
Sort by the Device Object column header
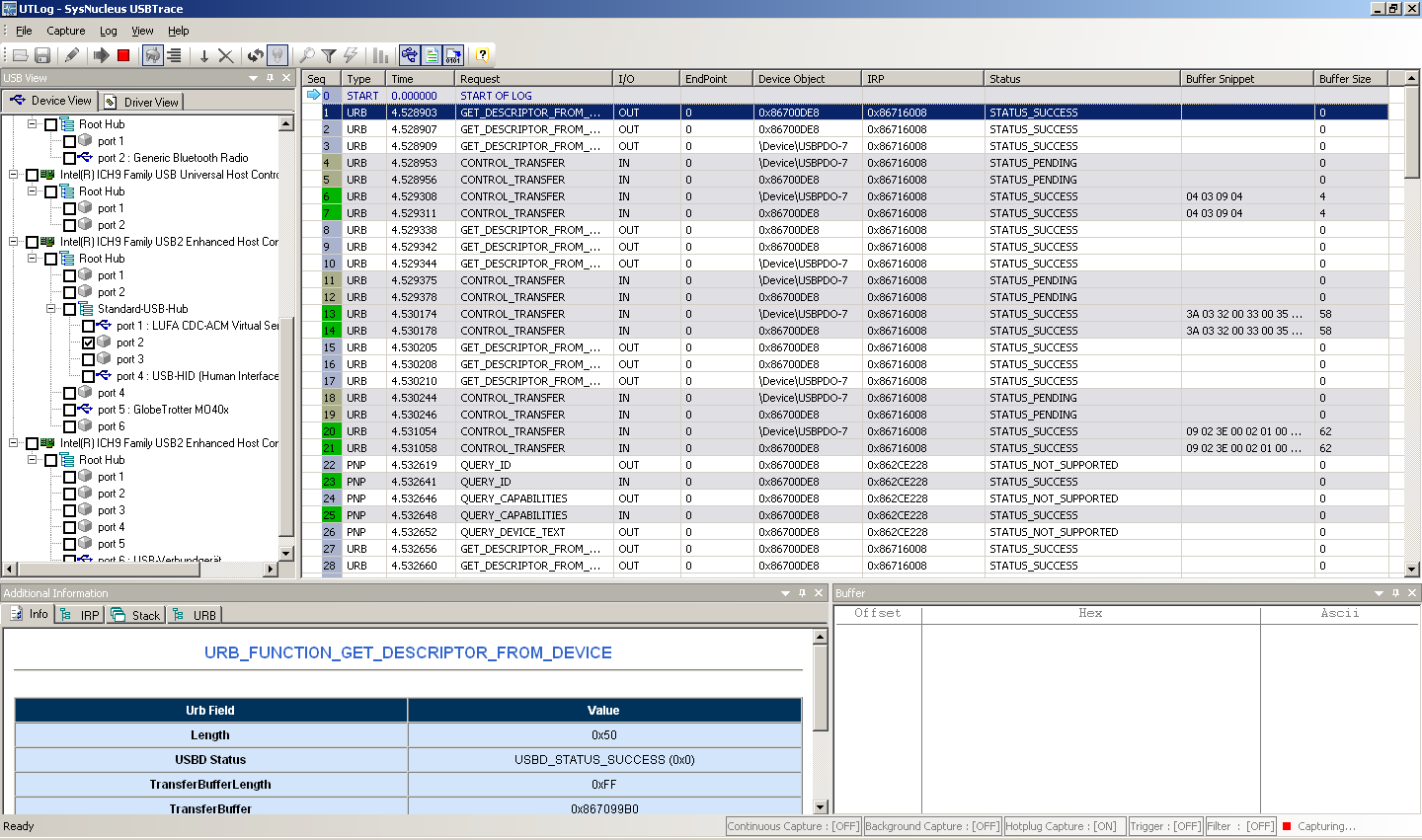807,79
